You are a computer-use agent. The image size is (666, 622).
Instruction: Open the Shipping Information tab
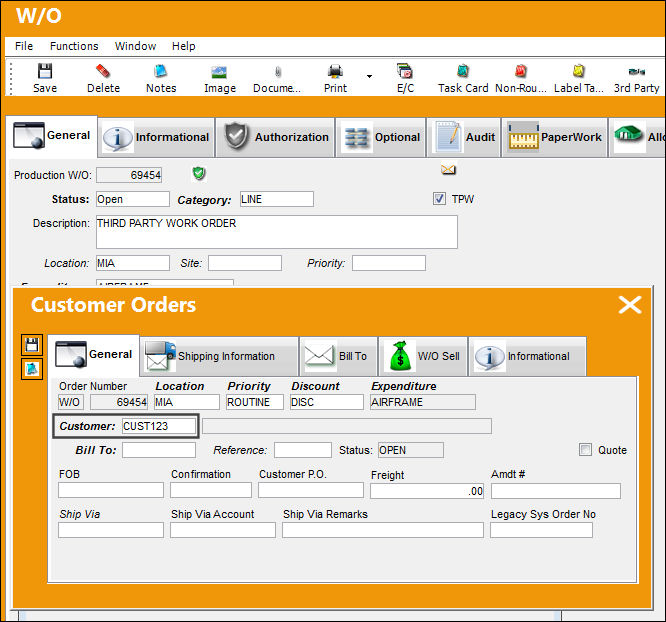click(219, 356)
